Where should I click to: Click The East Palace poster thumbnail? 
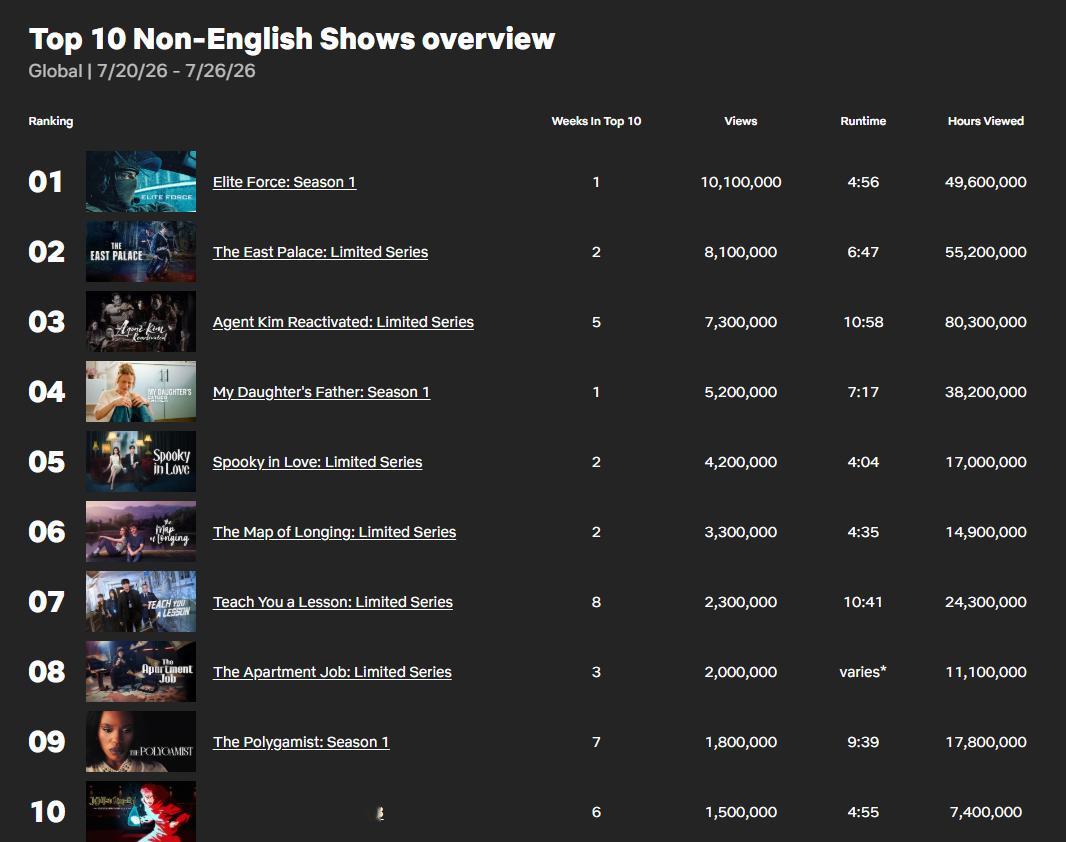(141, 251)
